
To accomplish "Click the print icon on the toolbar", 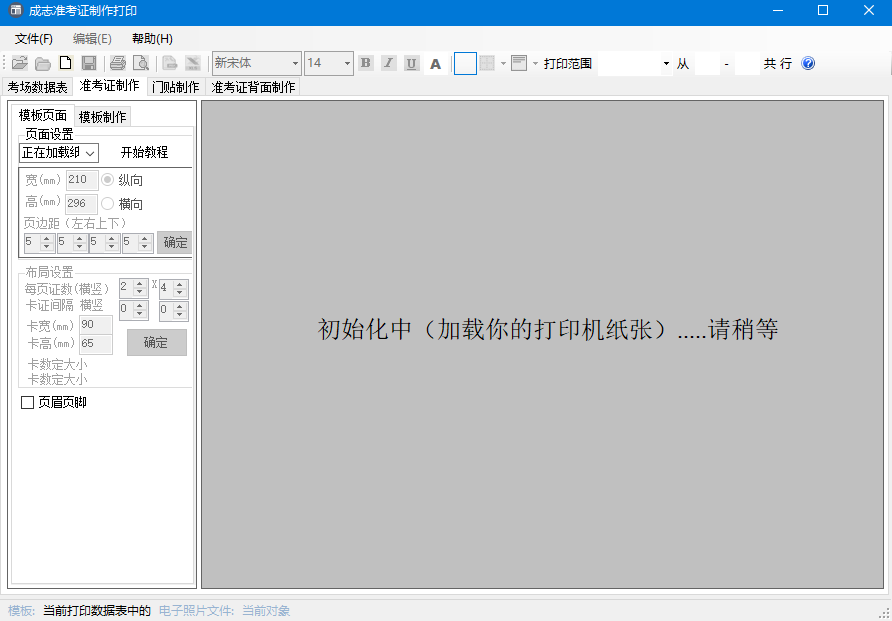I will pyautogui.click(x=118, y=62).
